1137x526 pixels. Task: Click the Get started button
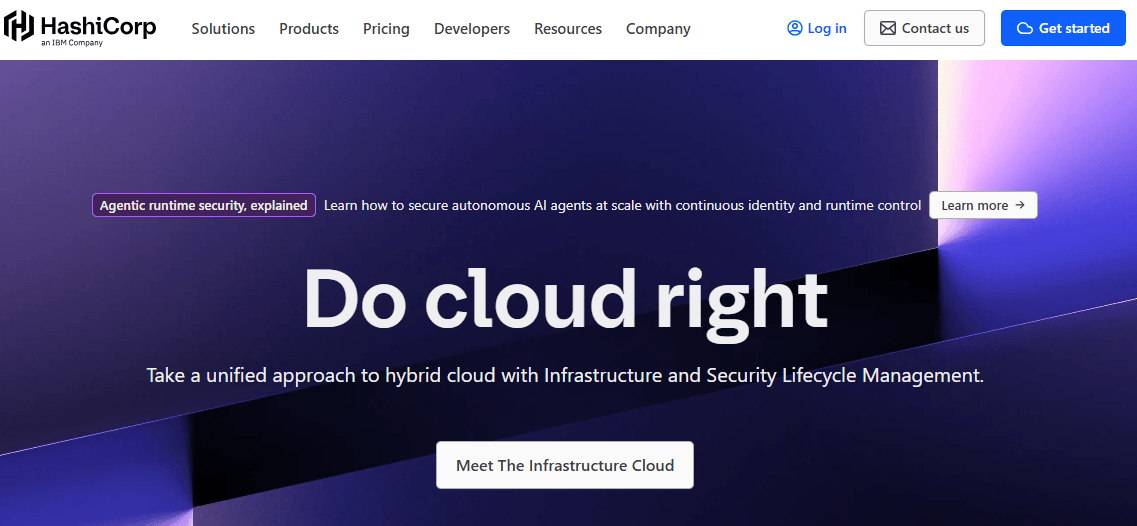[x=1063, y=28]
